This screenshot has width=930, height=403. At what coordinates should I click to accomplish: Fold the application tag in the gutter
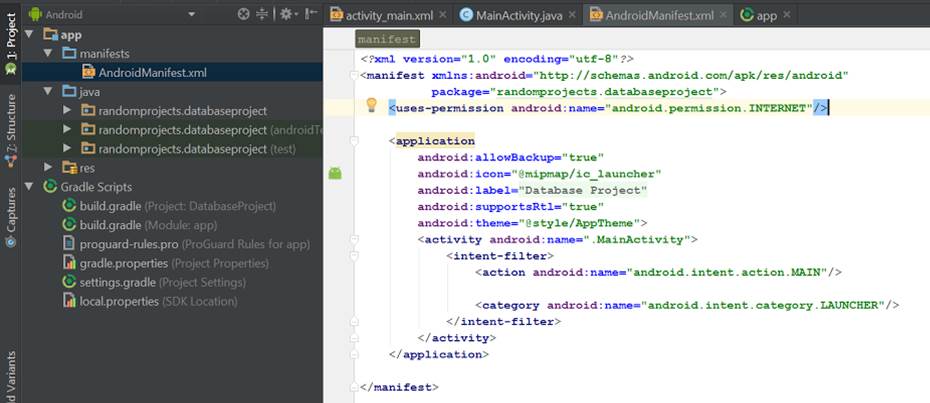(x=355, y=141)
